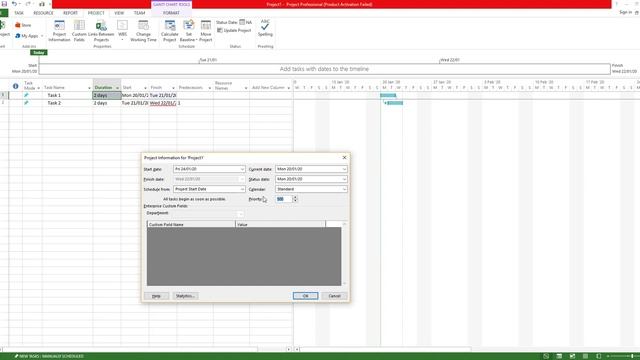Switch to the TEAM ribbon tab

(x=139, y=13)
